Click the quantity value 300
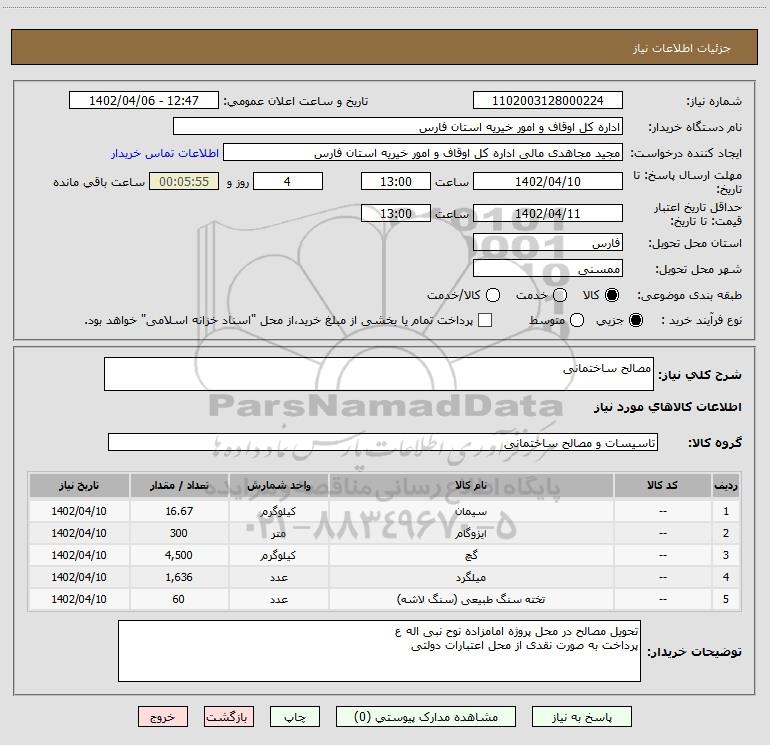770x745 pixels. pos(179,533)
